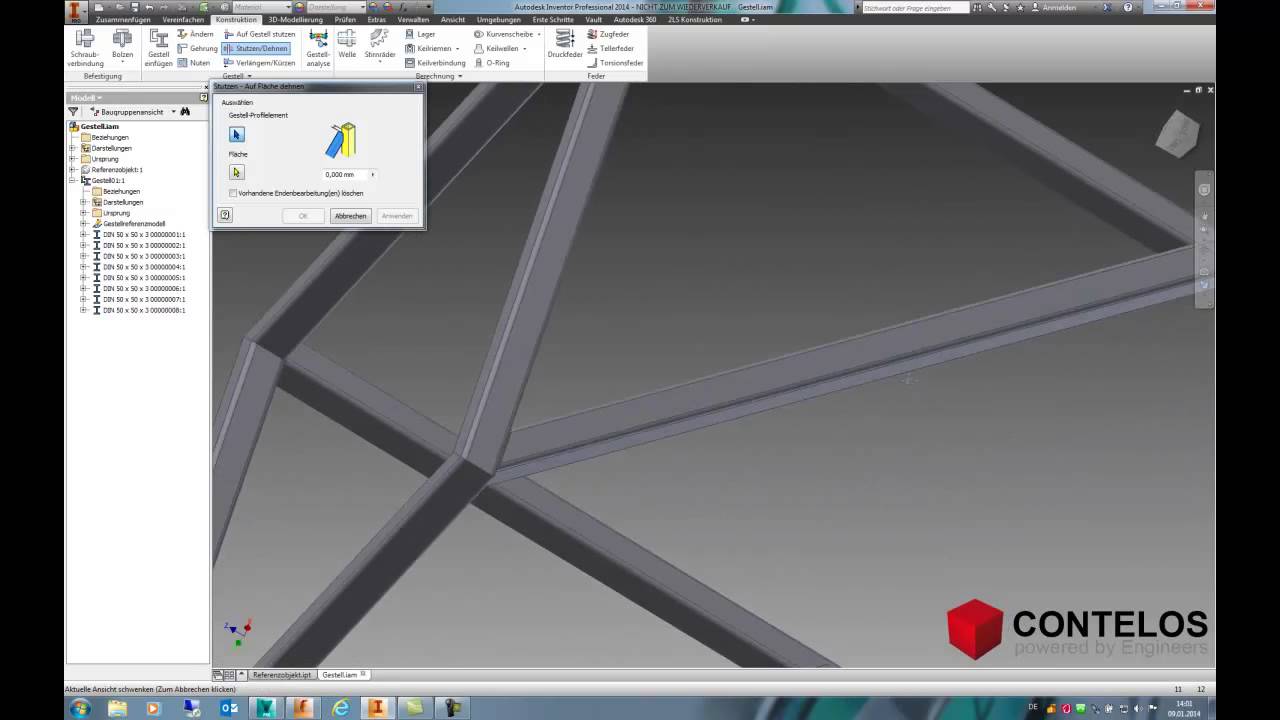Toggle the Fläche selection arrow button
1280x720 pixels.
[237, 172]
